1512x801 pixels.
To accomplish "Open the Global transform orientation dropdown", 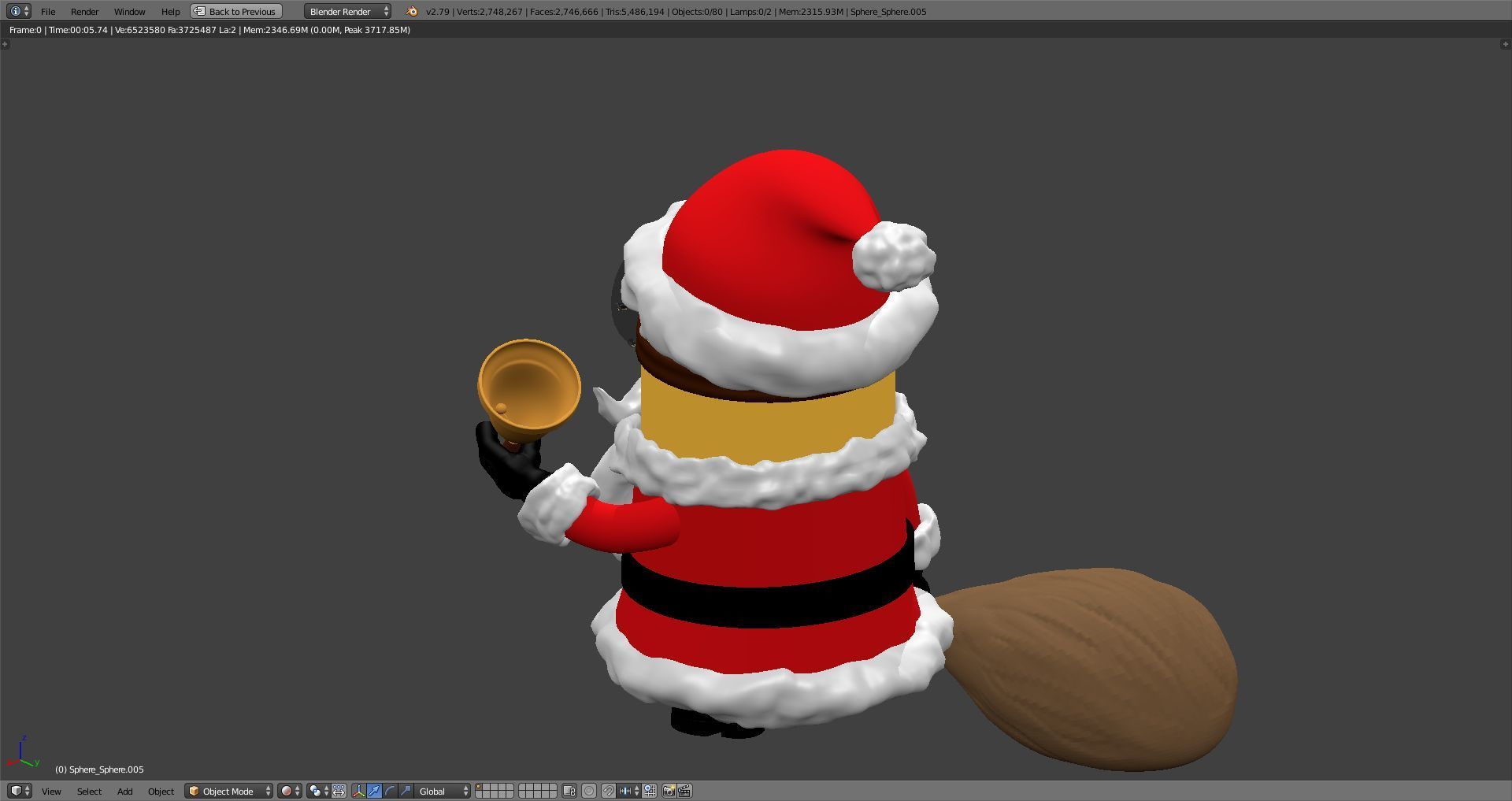I will (443, 791).
